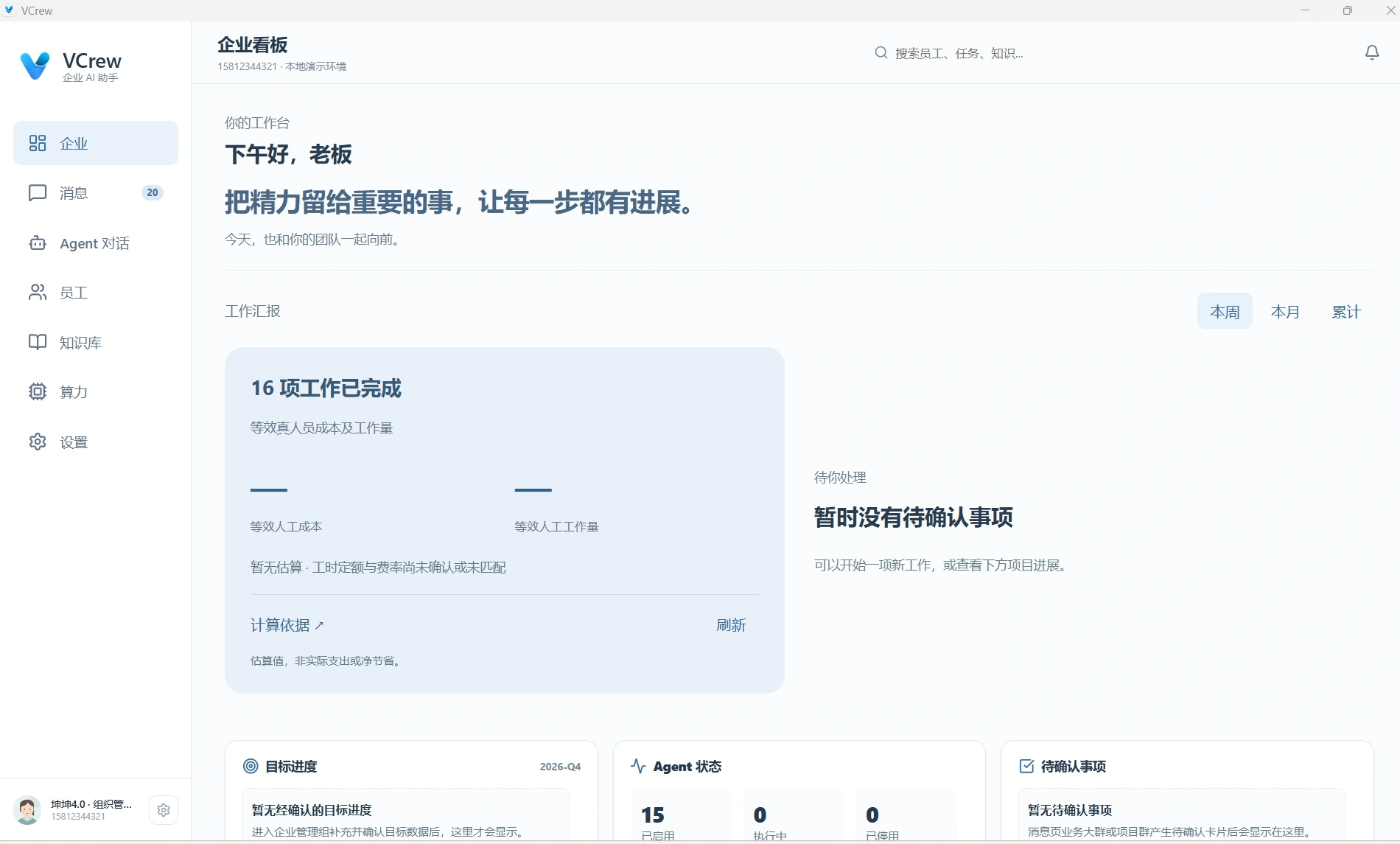Switch work report to 本周 tab
Viewport: 1400px width, 844px height.
coord(1225,311)
